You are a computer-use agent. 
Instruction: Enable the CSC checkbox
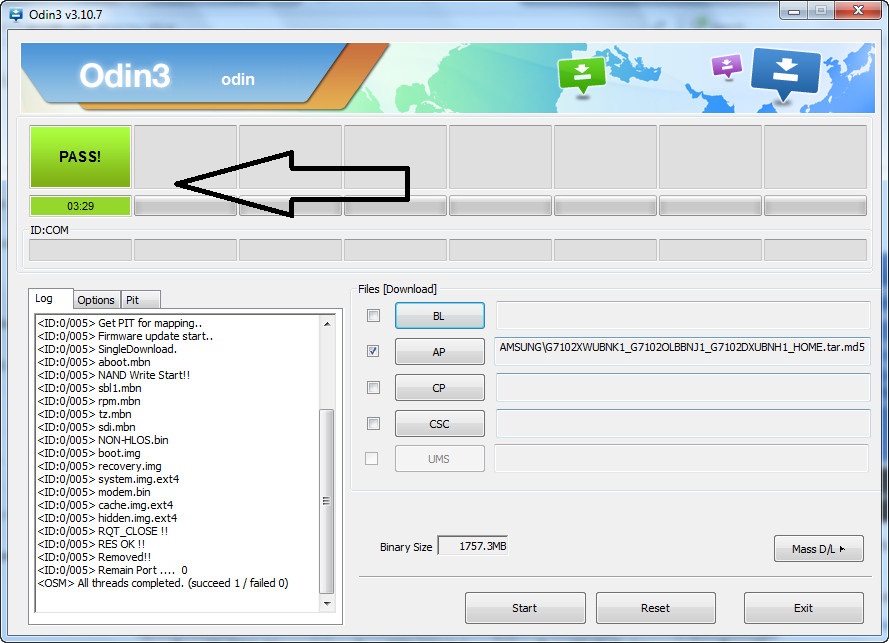pos(373,423)
